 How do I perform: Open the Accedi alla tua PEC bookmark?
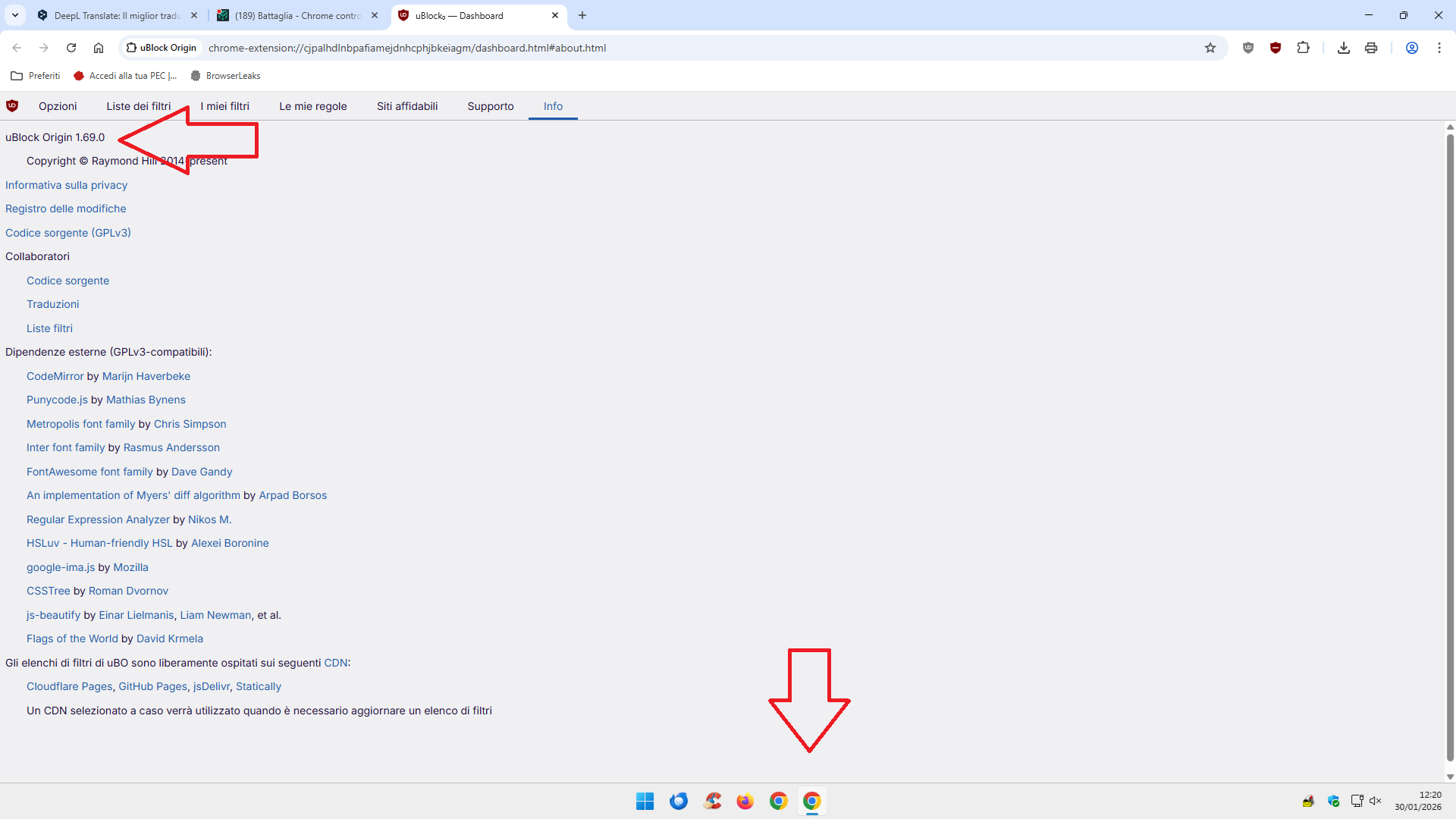tap(125, 76)
